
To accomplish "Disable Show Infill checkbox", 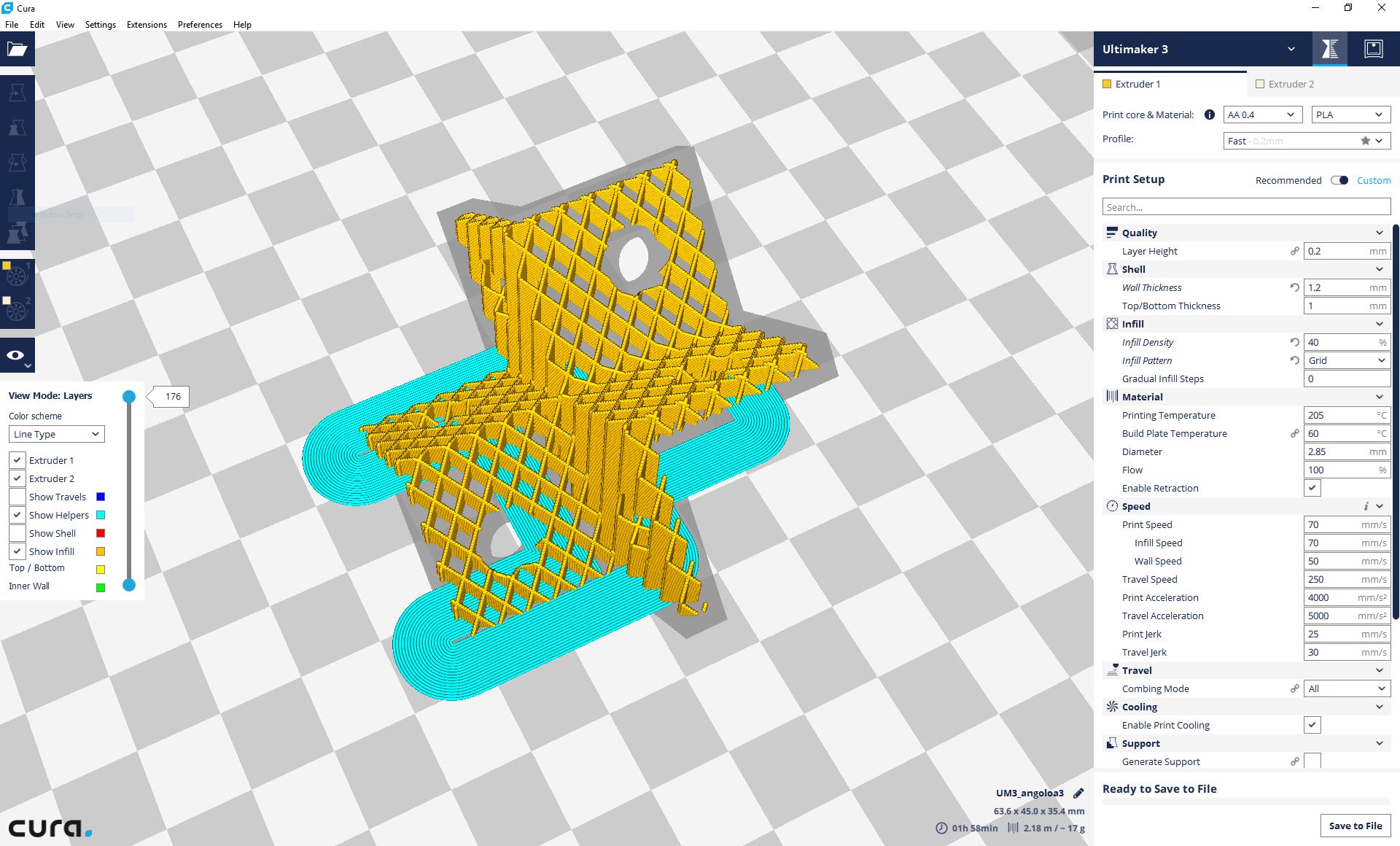I will 17,551.
